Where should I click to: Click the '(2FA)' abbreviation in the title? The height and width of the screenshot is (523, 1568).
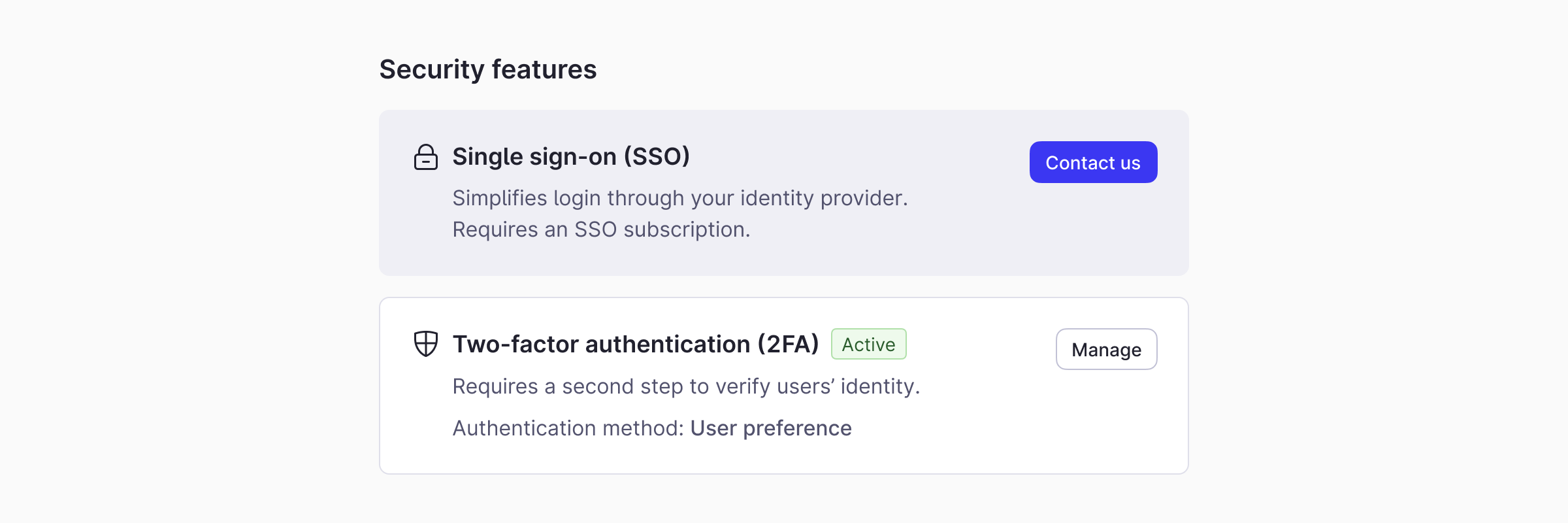pyautogui.click(x=788, y=345)
